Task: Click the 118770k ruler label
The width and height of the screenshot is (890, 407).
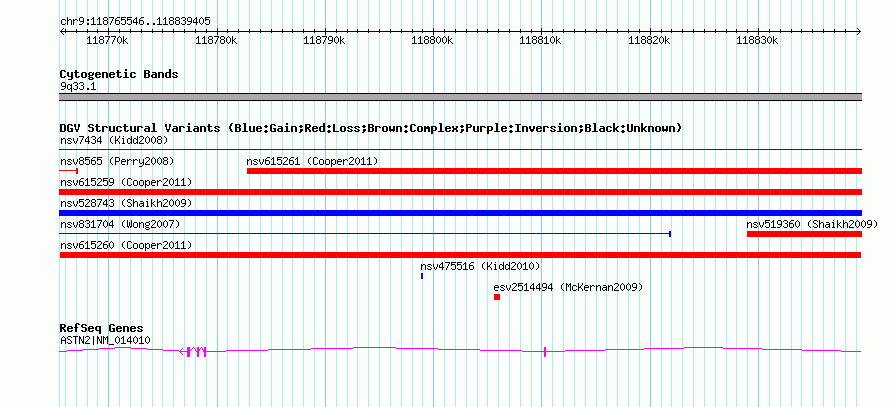Action: (x=108, y=40)
